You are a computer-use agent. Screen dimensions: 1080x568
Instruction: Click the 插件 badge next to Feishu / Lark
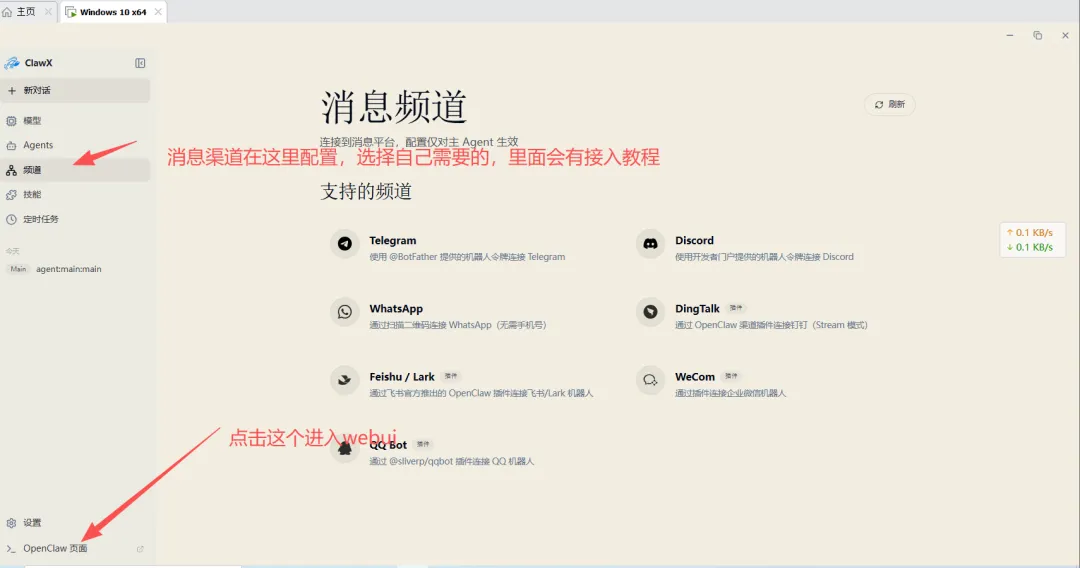click(x=451, y=377)
